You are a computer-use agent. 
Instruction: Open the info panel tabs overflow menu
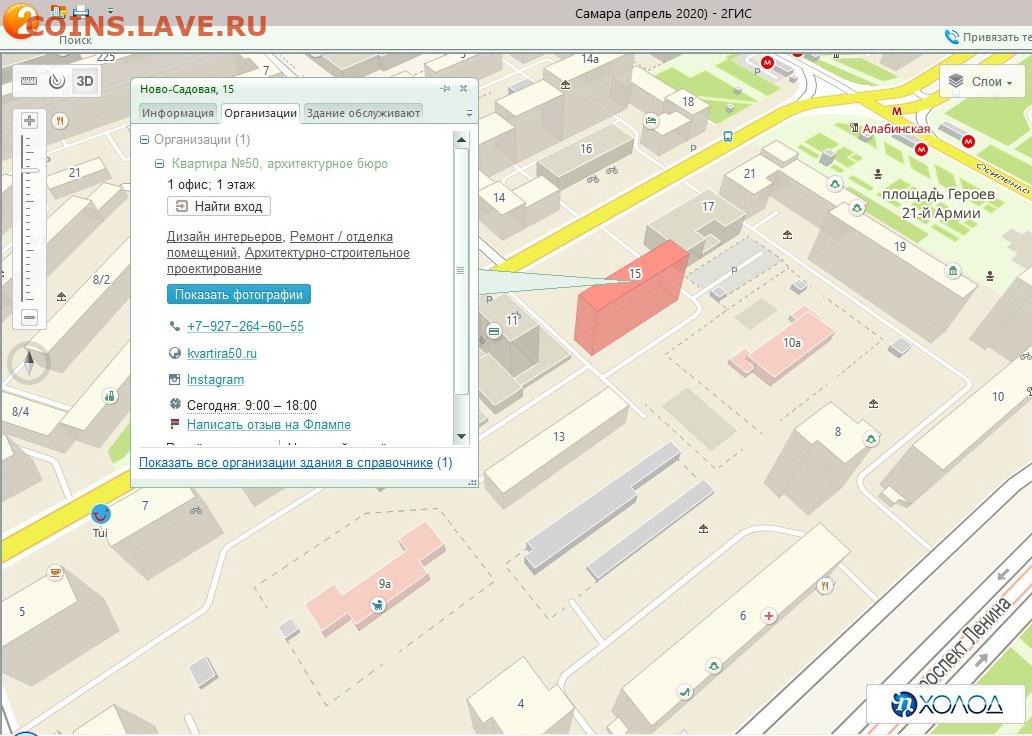[469, 113]
